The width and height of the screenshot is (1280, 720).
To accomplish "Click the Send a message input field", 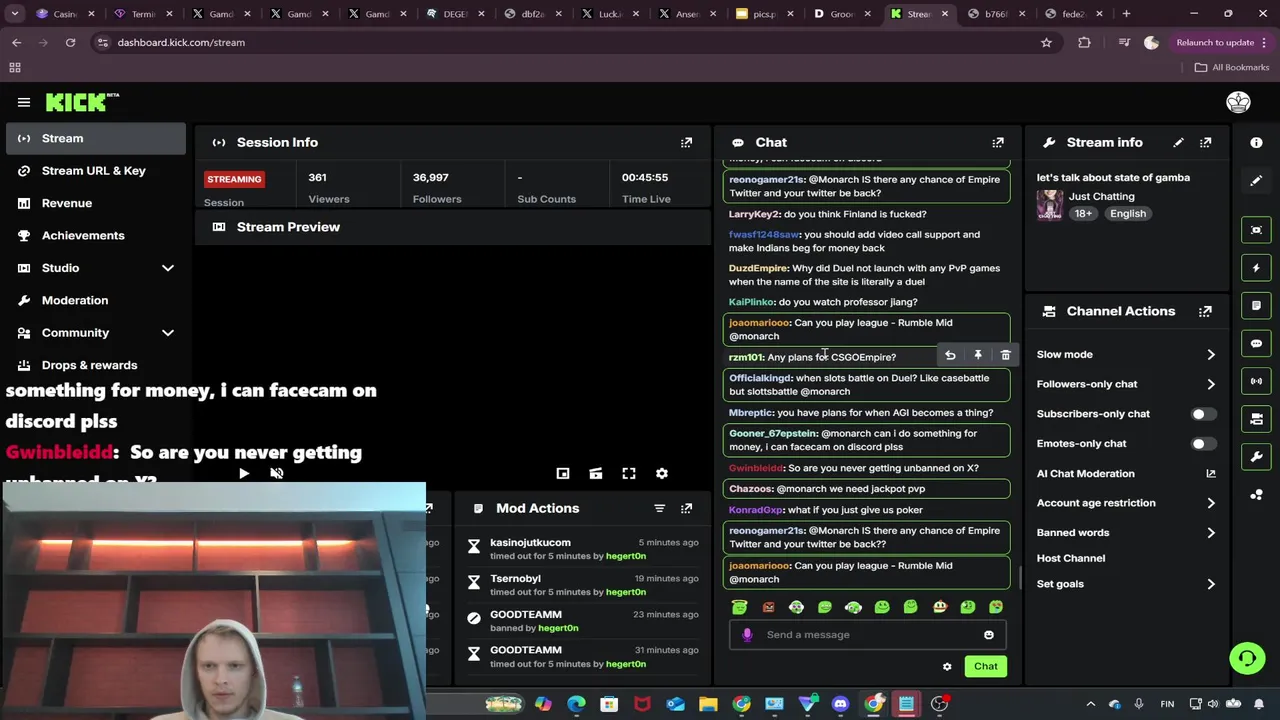I will (x=867, y=635).
